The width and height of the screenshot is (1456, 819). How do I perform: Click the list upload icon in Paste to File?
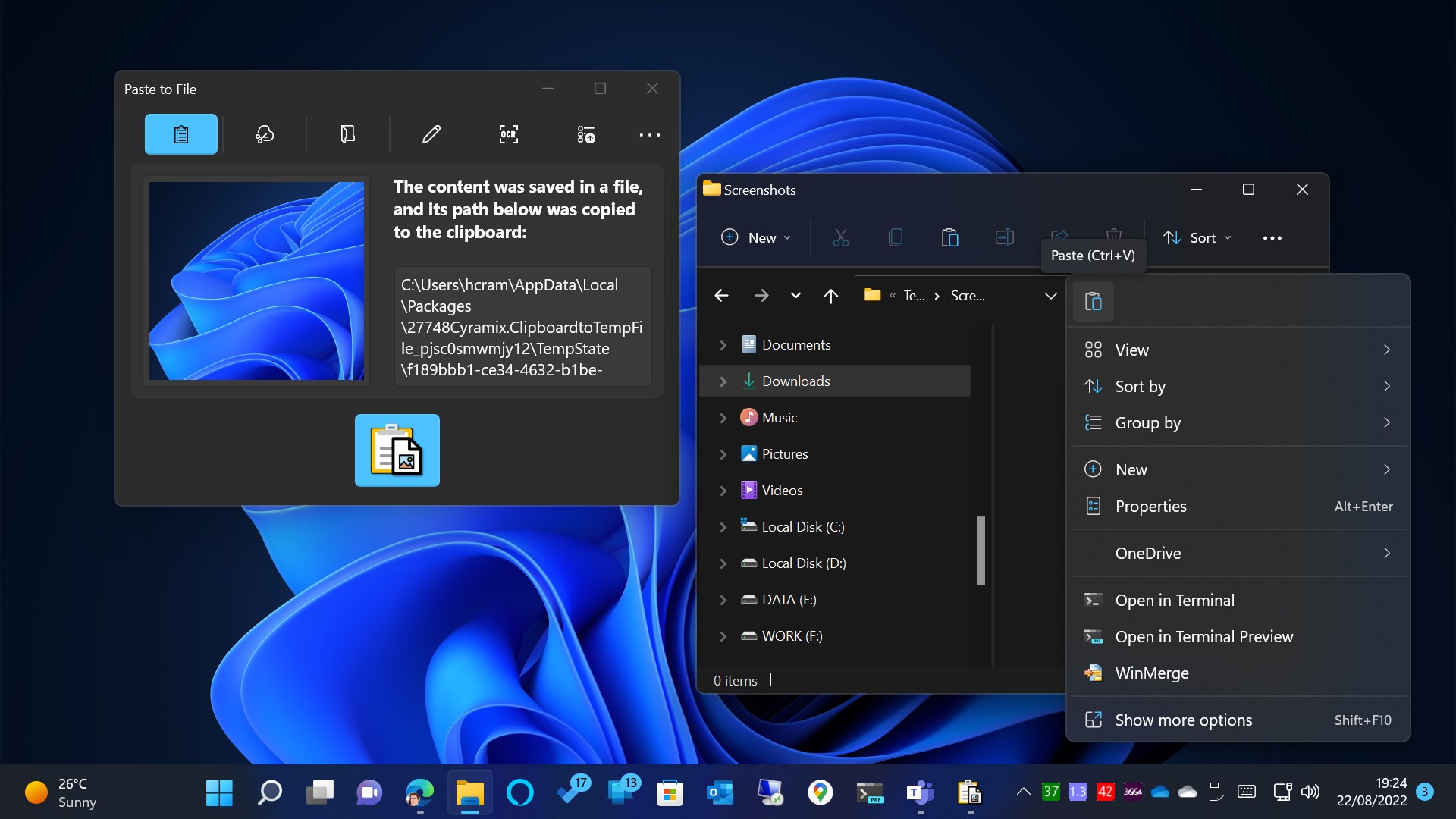pos(585,134)
